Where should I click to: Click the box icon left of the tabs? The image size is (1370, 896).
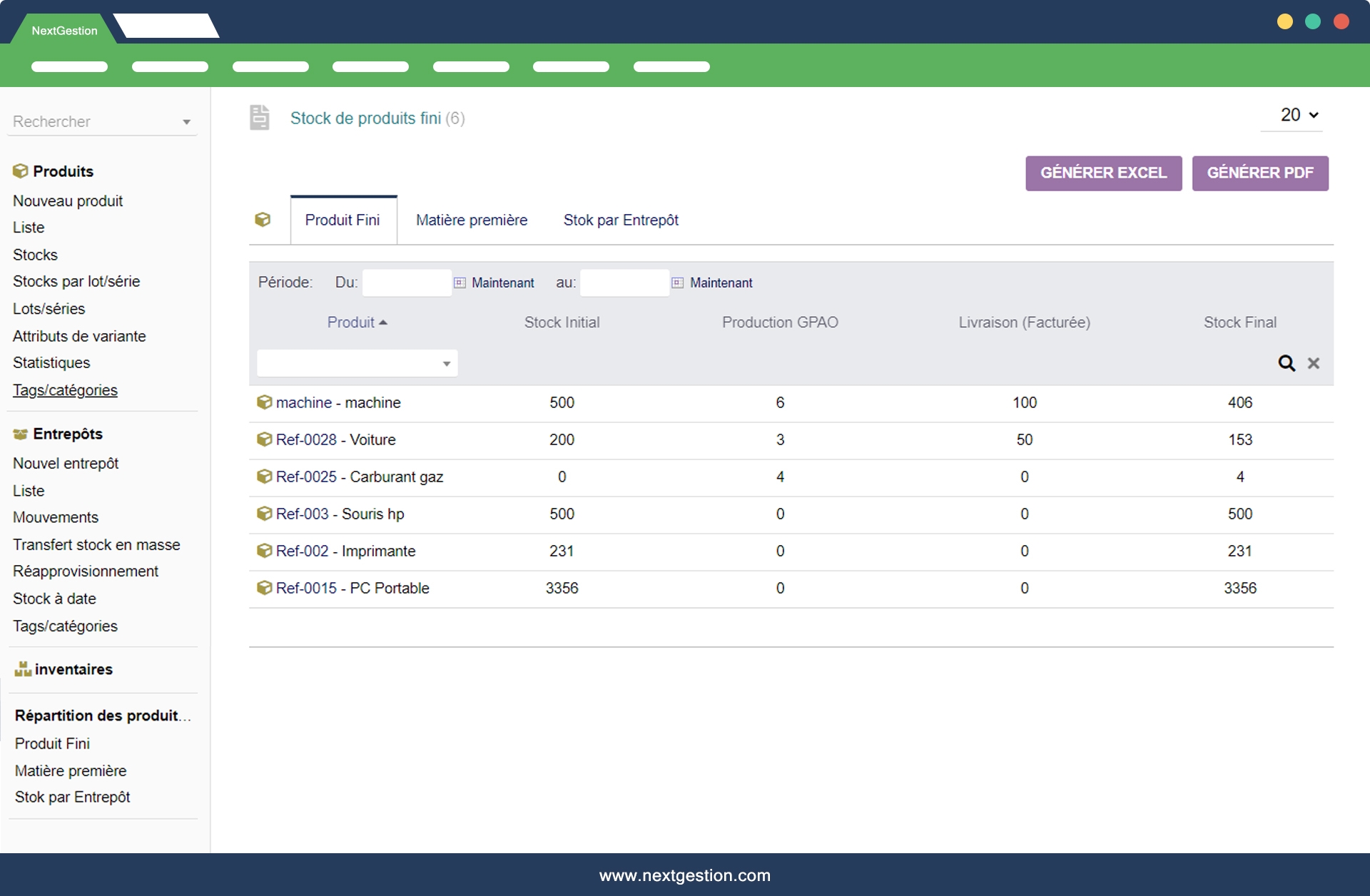click(x=263, y=220)
